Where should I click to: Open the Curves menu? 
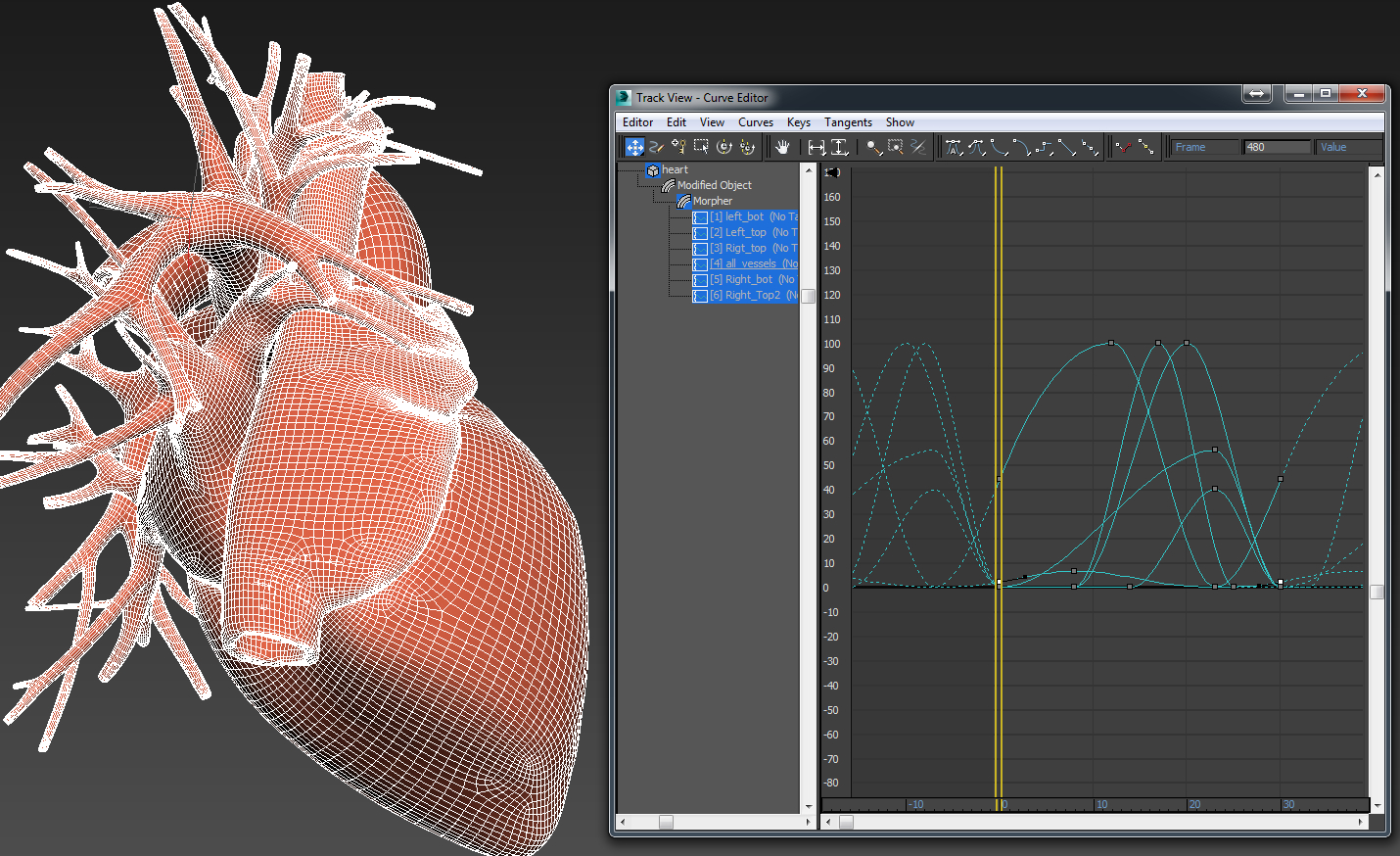[756, 121]
